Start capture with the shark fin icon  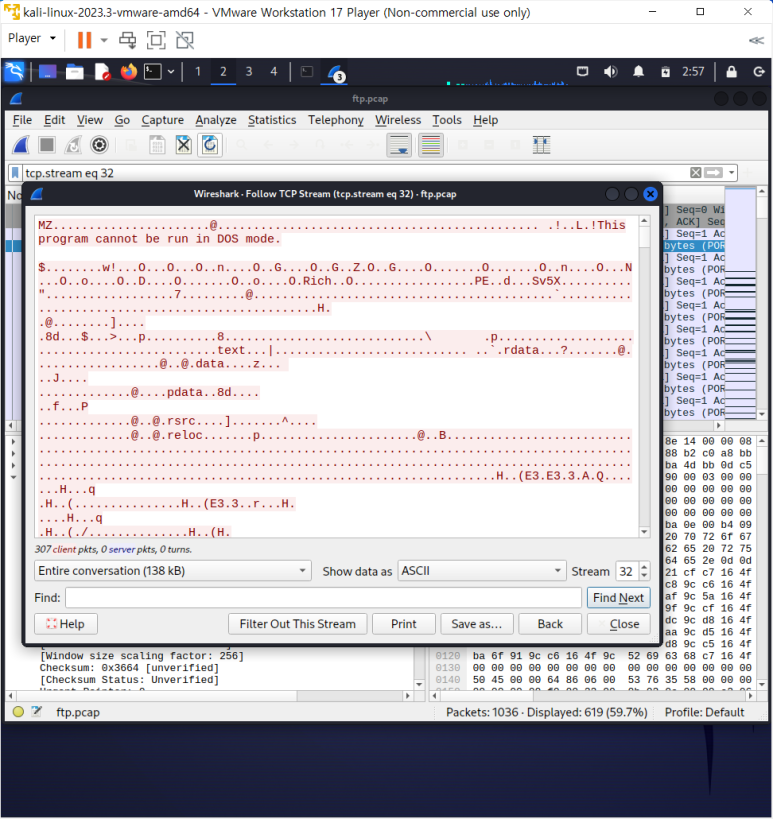click(x=21, y=145)
